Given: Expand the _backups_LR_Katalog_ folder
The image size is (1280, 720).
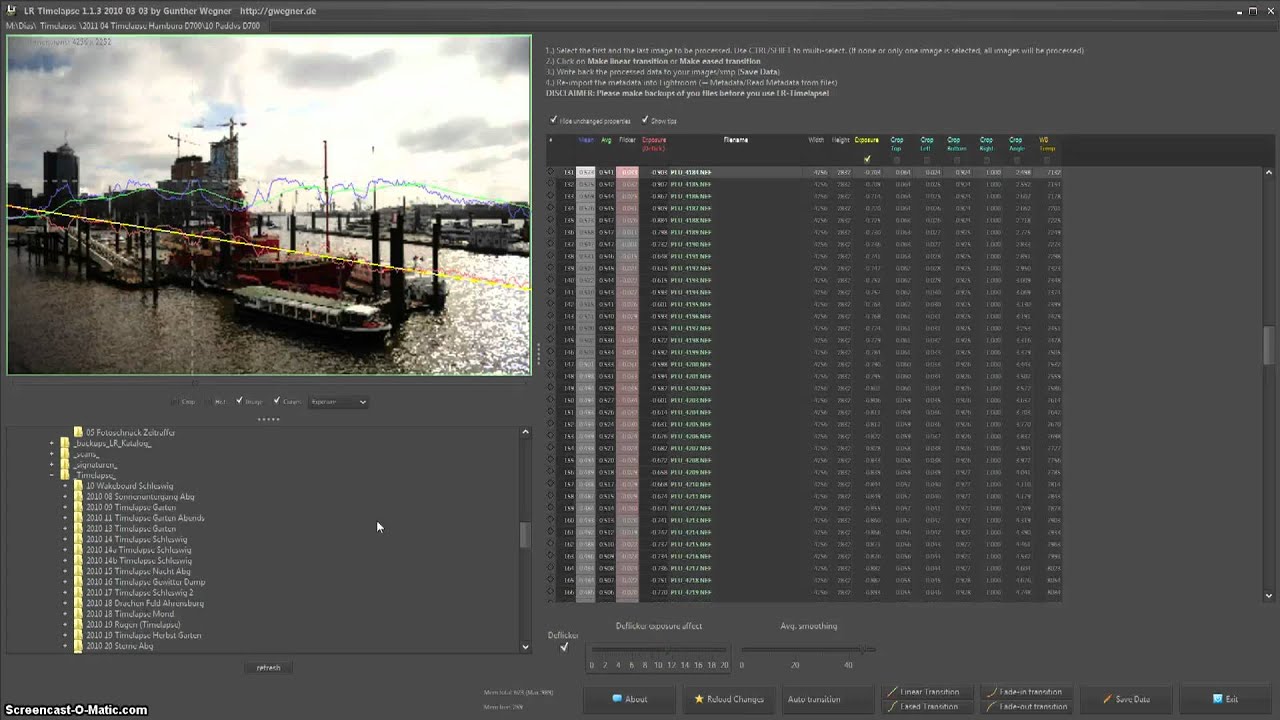Looking at the screenshot, I should pyautogui.click(x=52, y=443).
